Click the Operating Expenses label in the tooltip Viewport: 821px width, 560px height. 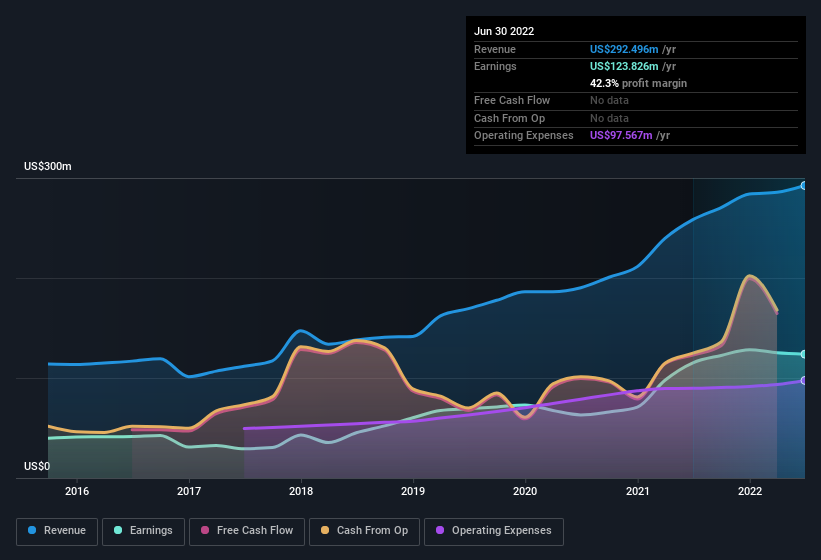[524, 136]
